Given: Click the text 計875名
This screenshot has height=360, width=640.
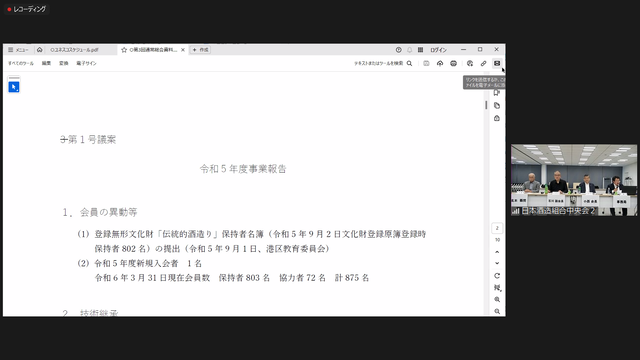Looking at the screenshot, I should pyautogui.click(x=352, y=278).
